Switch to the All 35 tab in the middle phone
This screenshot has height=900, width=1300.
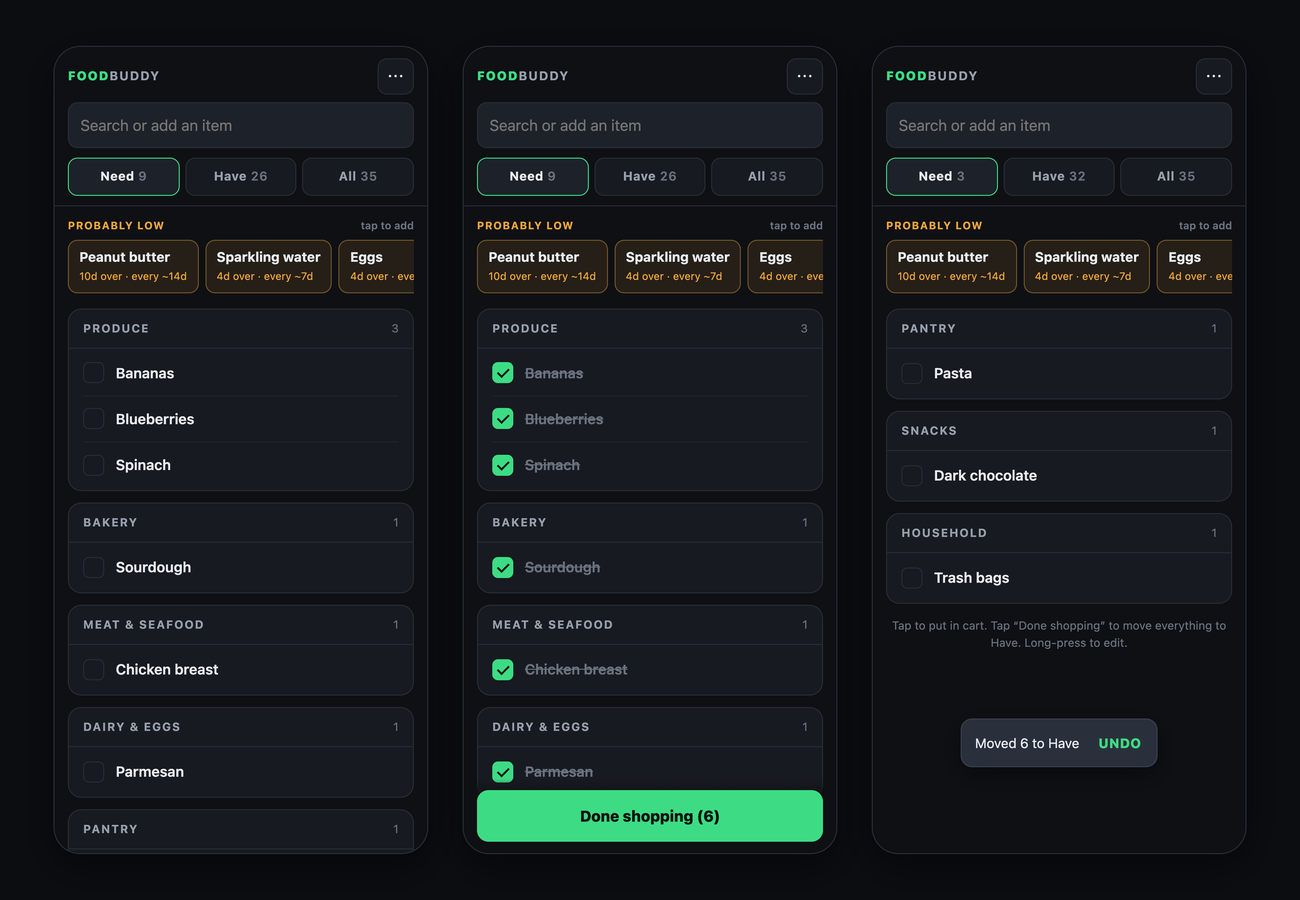767,176
